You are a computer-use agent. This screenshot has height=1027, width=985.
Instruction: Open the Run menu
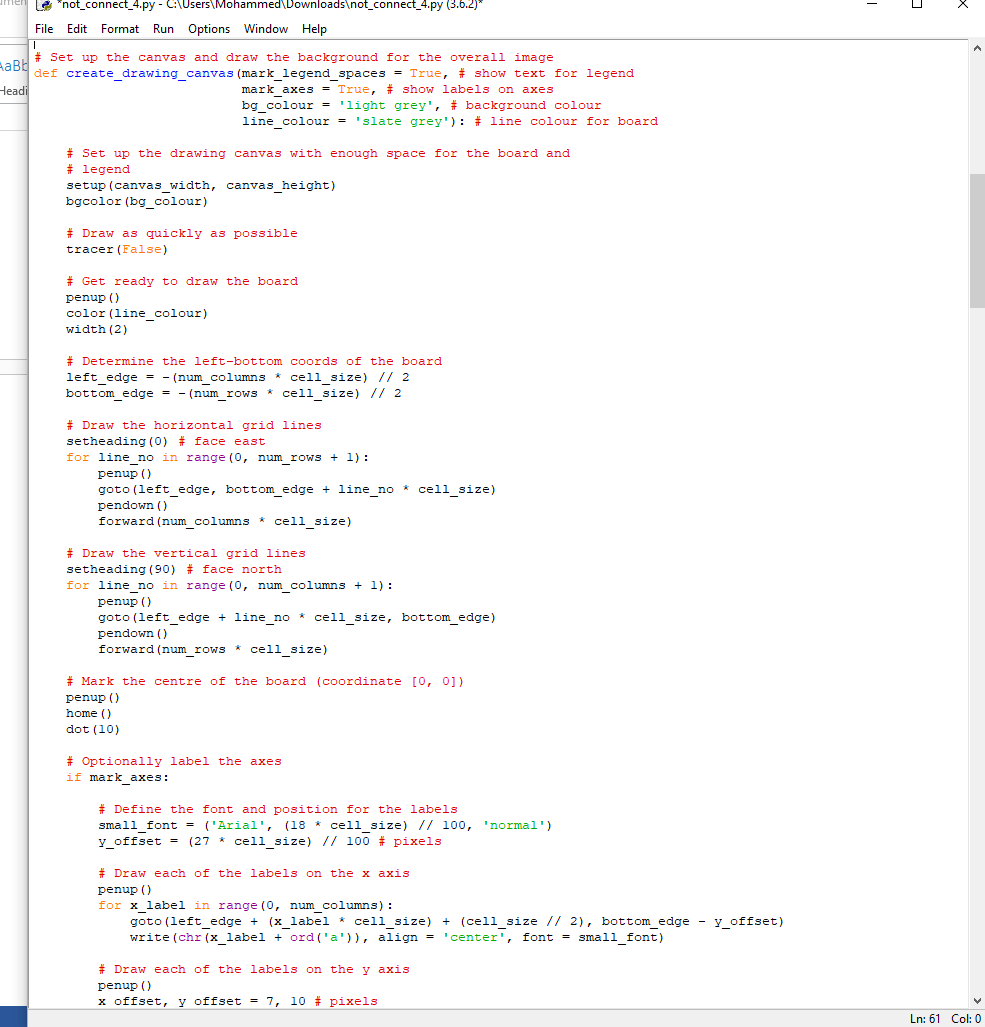(x=163, y=29)
